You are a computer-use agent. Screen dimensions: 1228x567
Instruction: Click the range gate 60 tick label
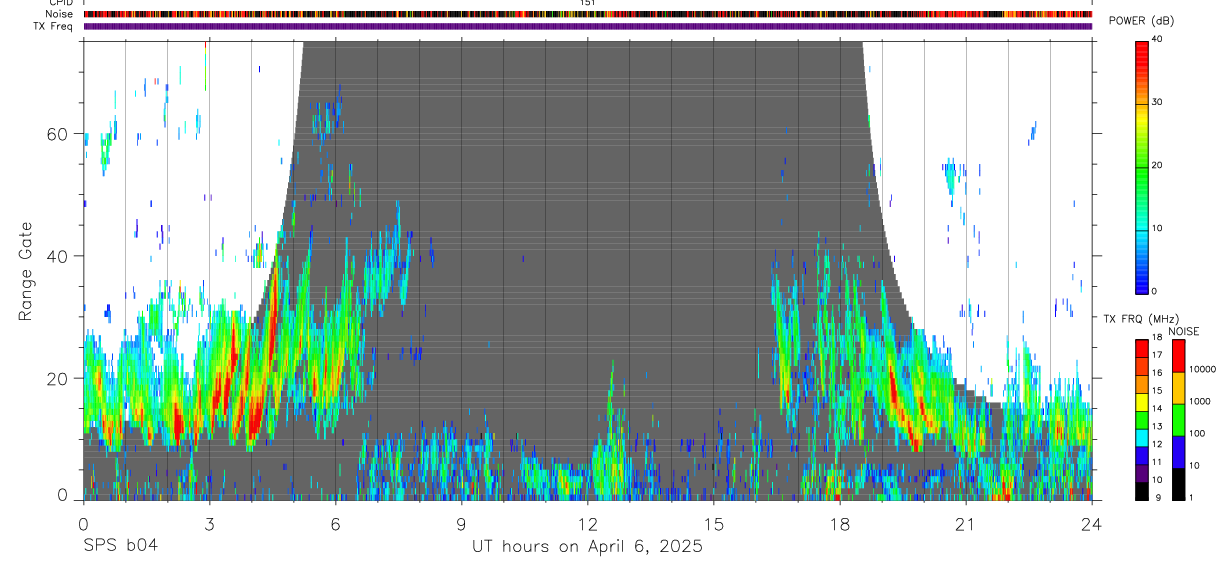tap(63, 133)
